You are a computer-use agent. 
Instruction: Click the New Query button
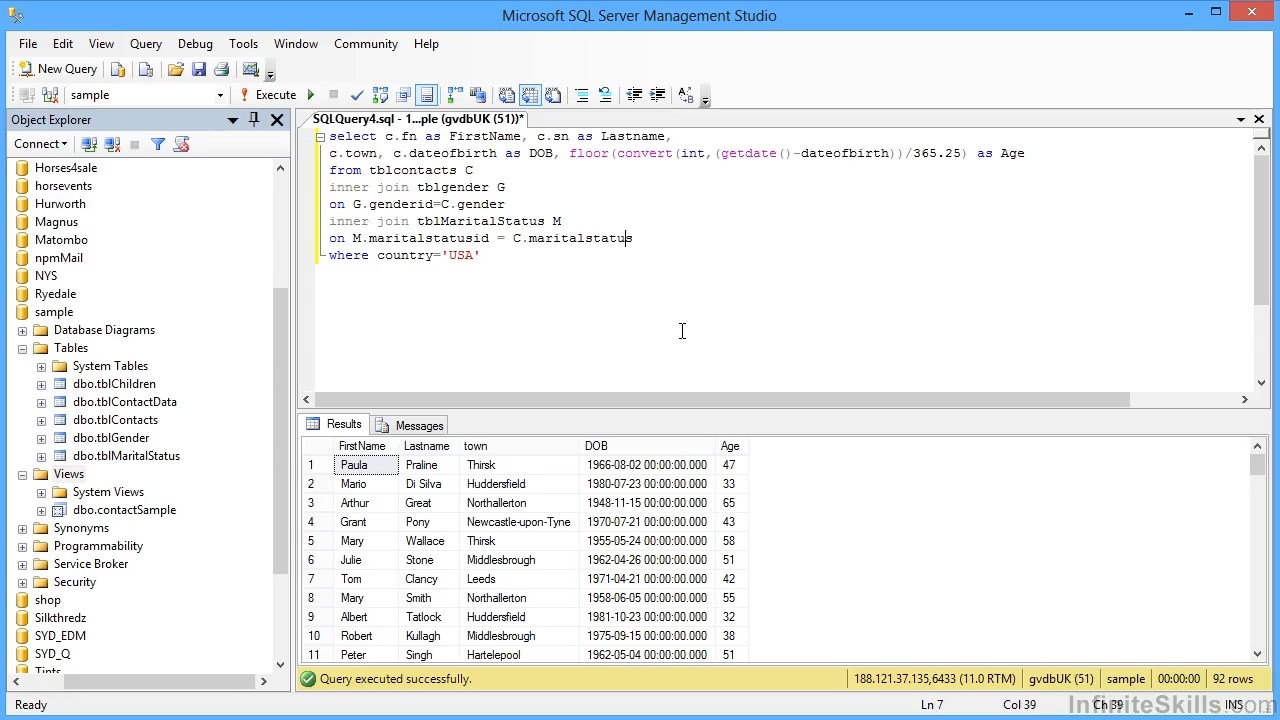coord(58,69)
